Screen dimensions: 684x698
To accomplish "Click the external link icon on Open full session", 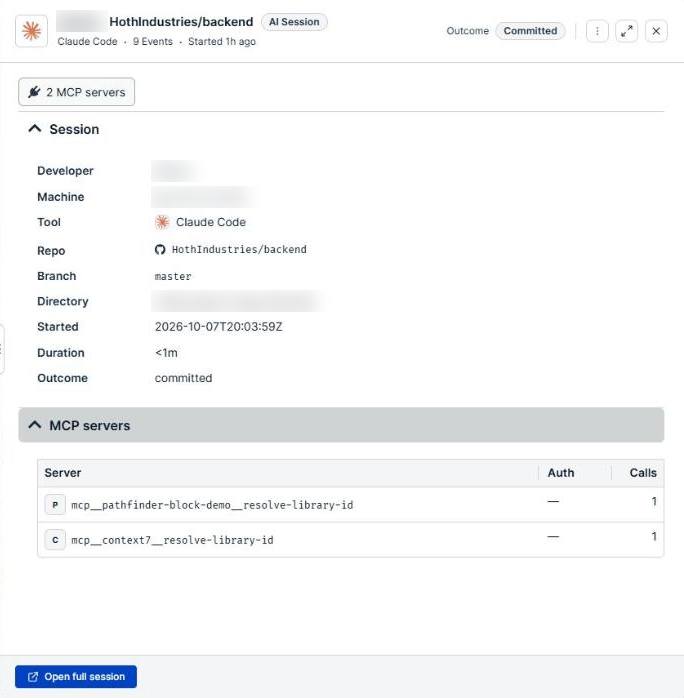I will [x=33, y=677].
